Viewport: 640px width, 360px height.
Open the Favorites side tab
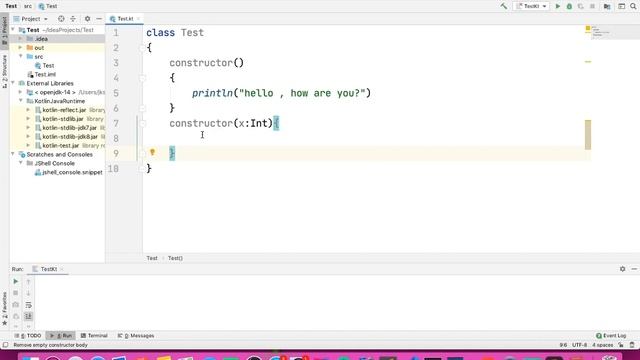coord(4,309)
